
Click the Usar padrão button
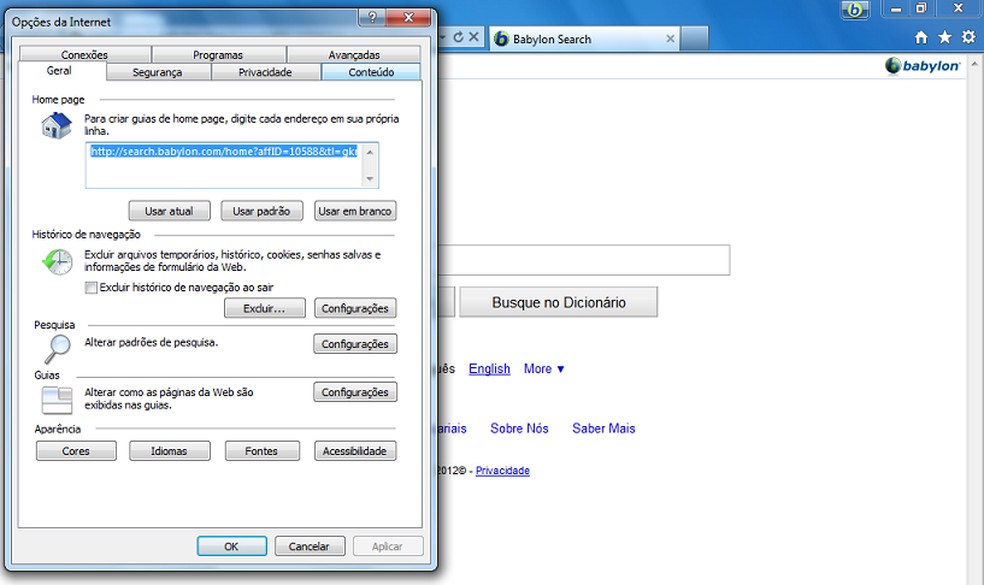(x=262, y=211)
